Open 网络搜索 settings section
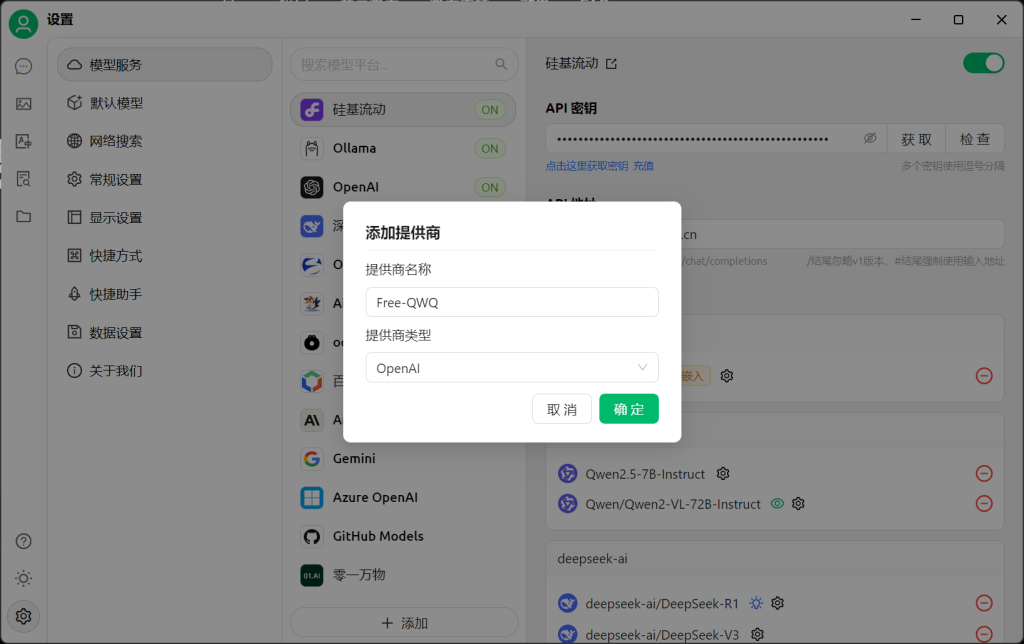Image resolution: width=1024 pixels, height=644 pixels. click(165, 141)
